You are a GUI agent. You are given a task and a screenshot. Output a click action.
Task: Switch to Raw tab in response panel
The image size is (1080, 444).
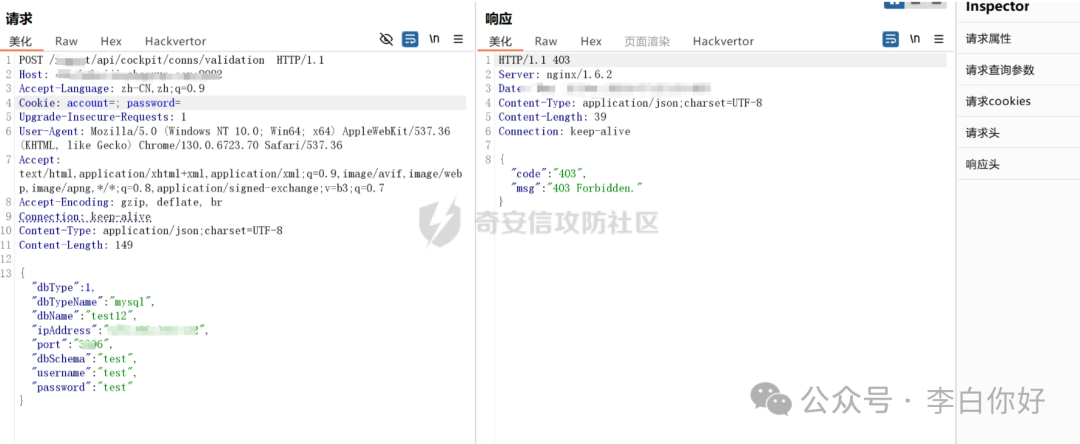(x=546, y=41)
